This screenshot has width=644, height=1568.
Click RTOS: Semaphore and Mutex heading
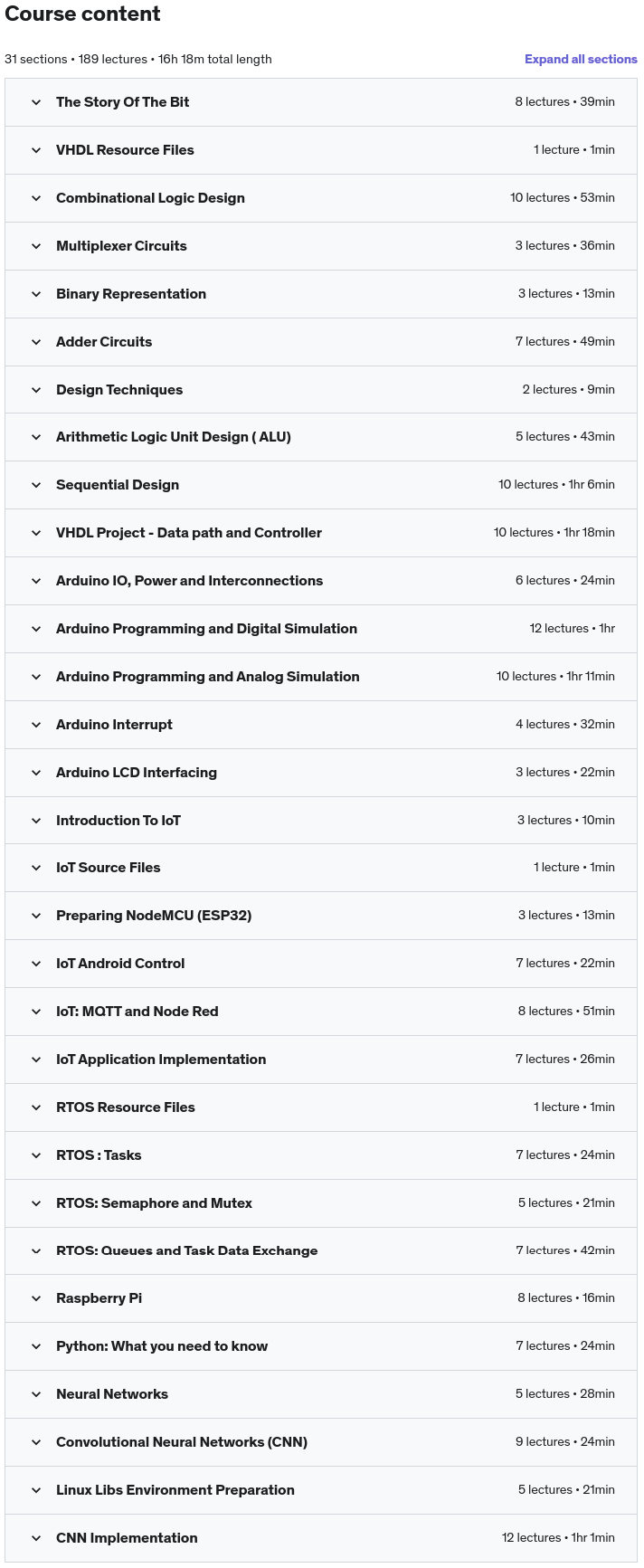(x=154, y=1203)
